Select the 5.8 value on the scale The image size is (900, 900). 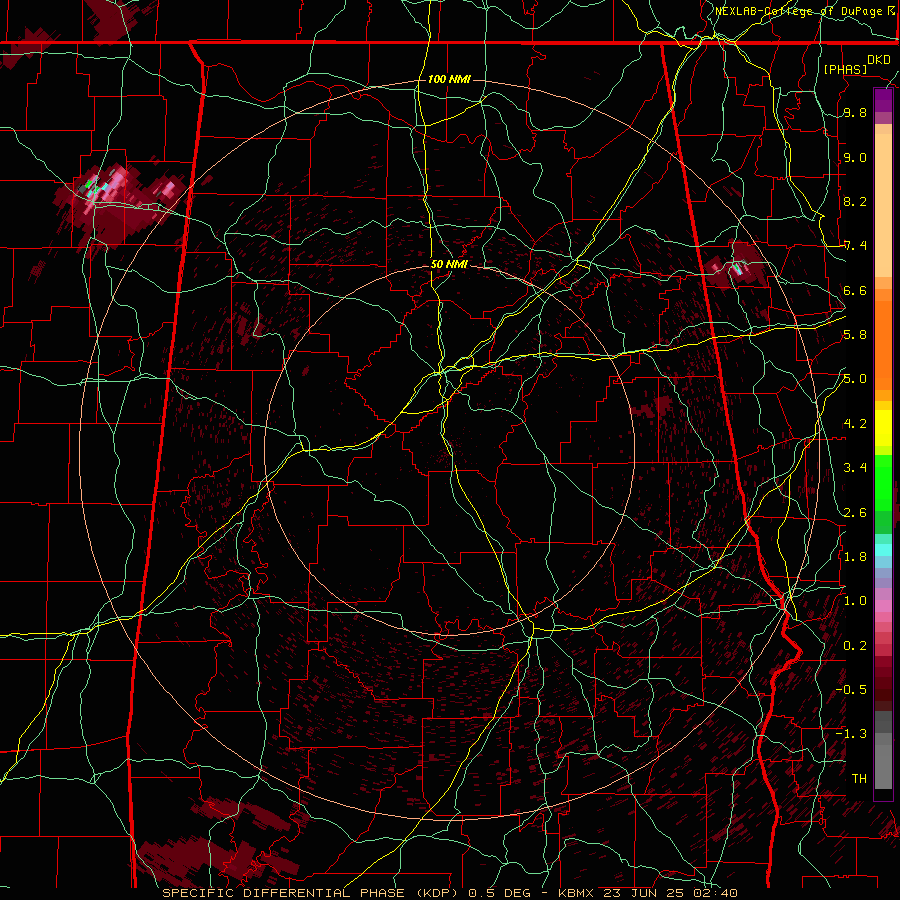[855, 335]
